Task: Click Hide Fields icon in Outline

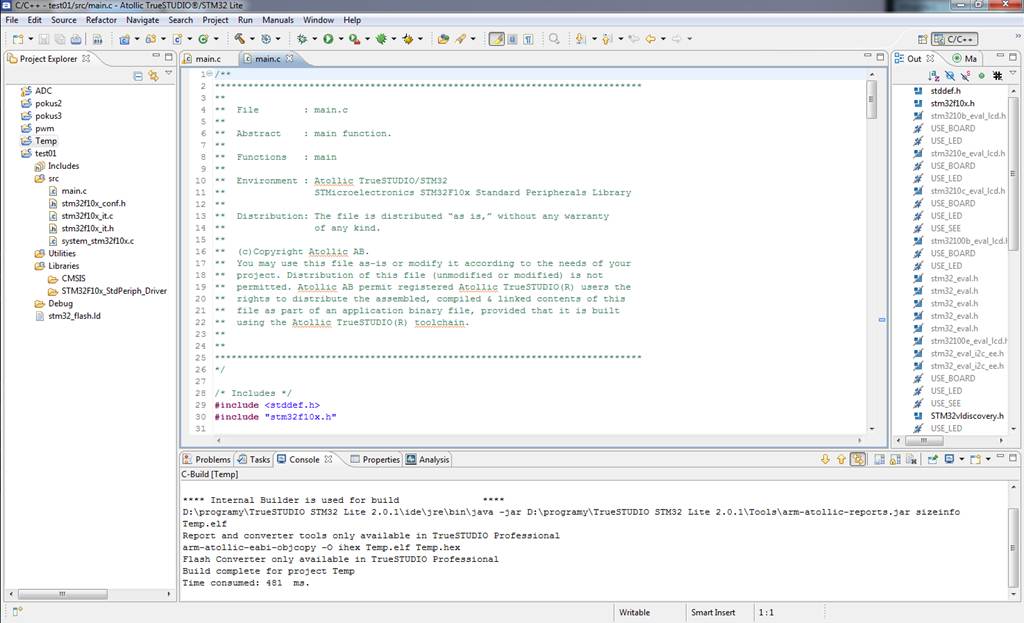Action: tap(950, 76)
